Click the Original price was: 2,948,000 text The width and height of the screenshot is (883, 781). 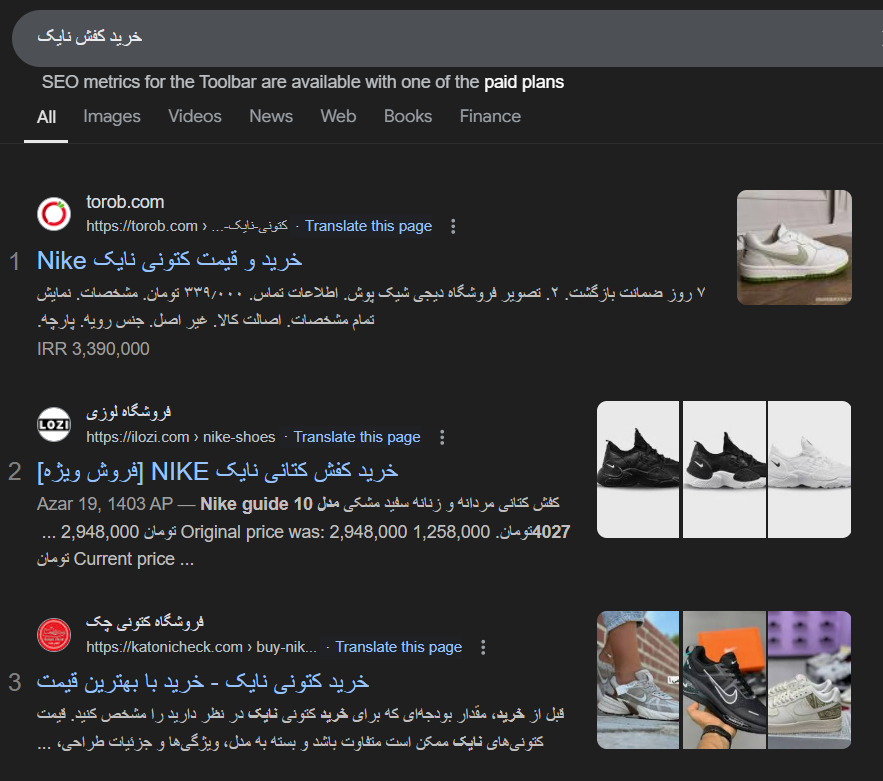point(293,532)
